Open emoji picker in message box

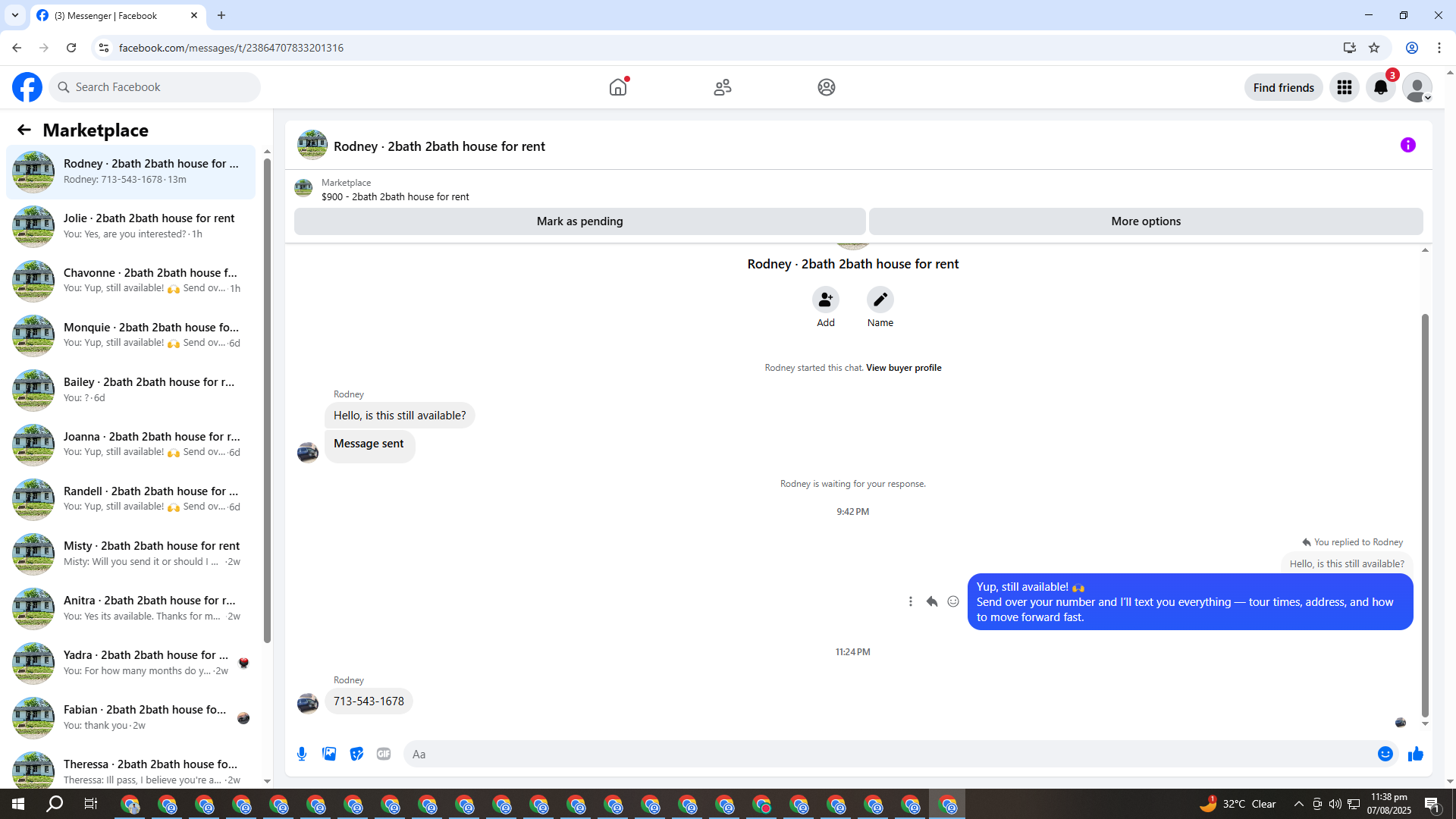click(1385, 754)
